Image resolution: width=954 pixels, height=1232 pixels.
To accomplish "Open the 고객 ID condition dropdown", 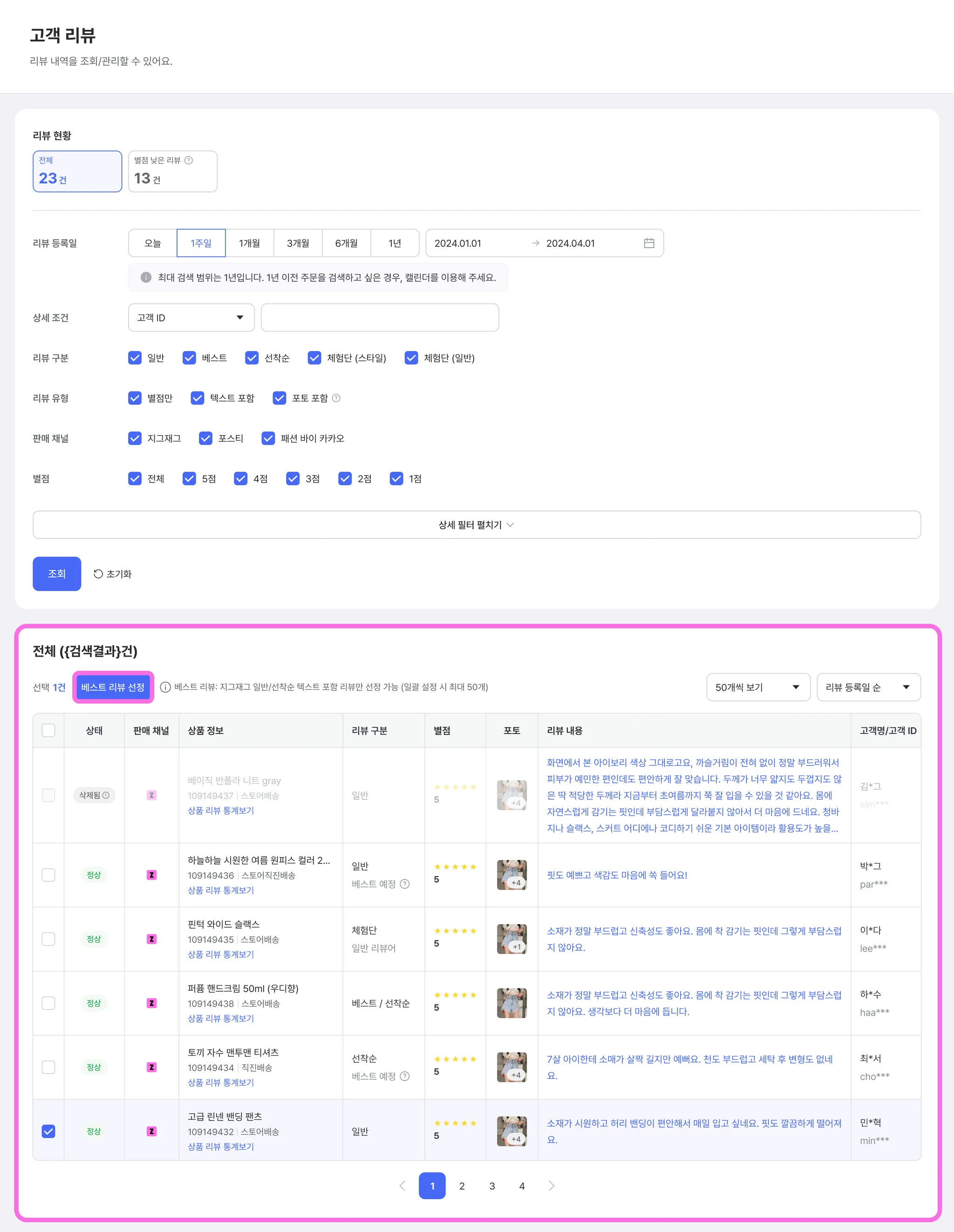I will (191, 318).
